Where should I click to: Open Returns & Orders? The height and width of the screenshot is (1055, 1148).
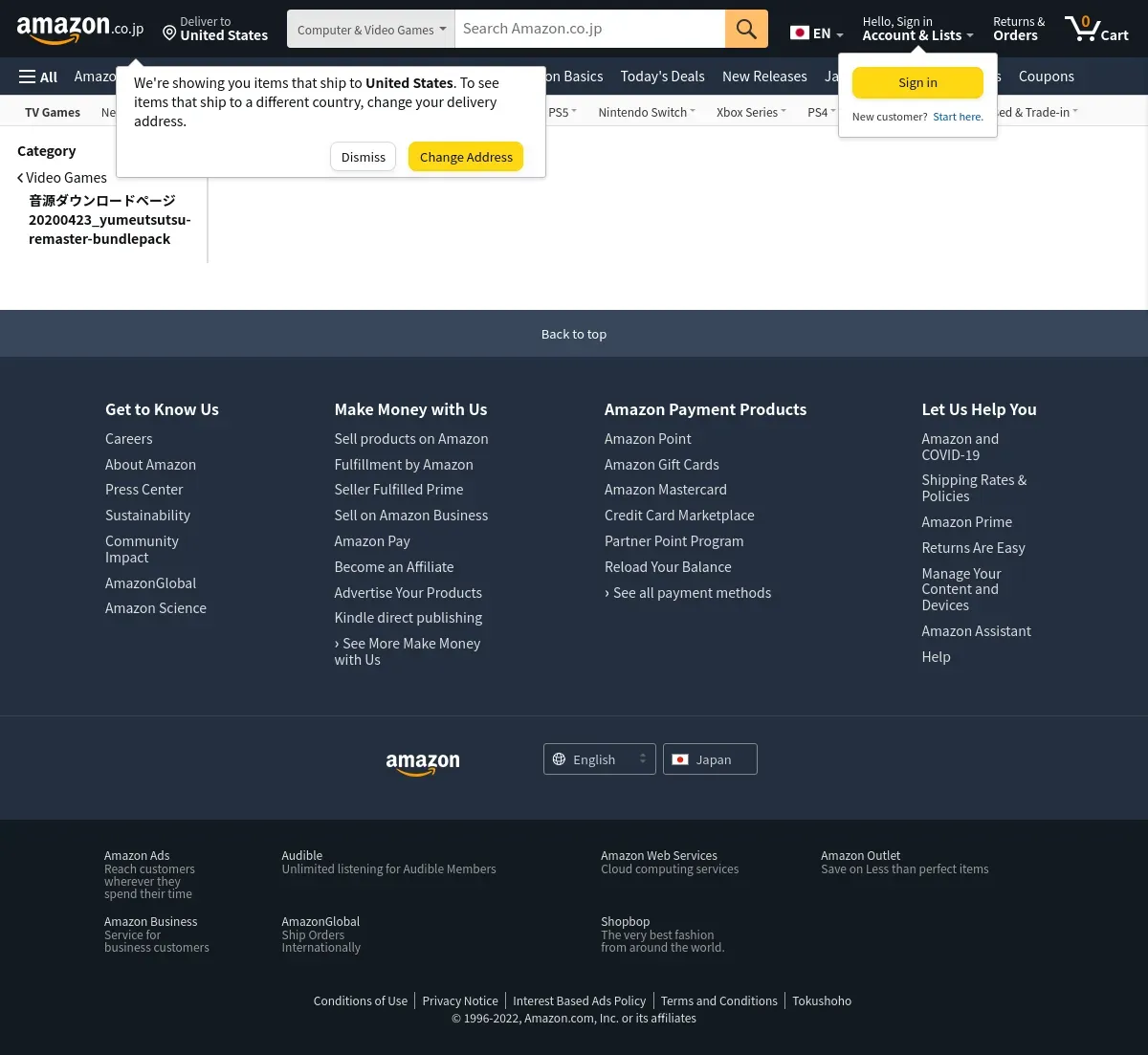click(x=1019, y=29)
